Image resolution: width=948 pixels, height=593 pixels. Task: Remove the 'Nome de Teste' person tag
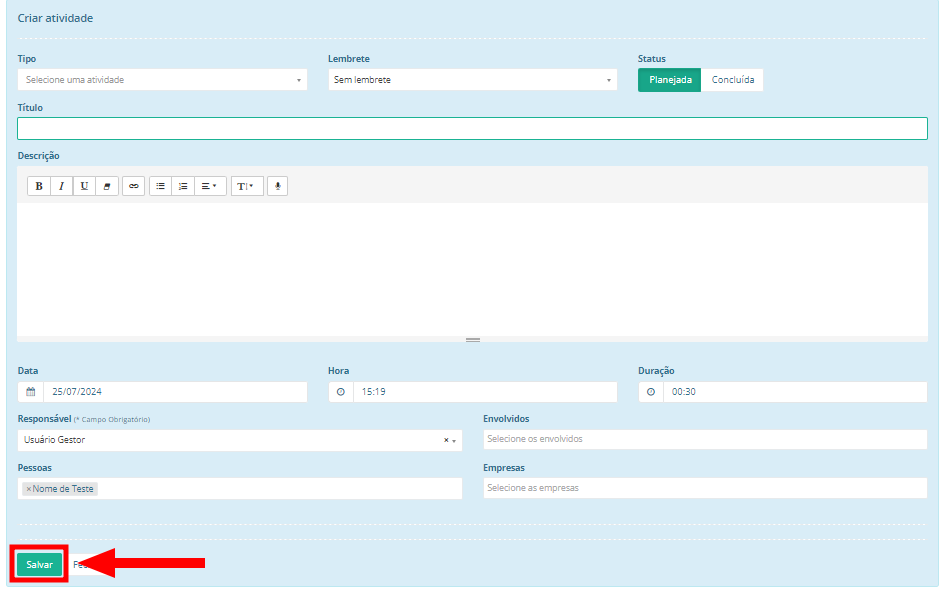(x=29, y=489)
